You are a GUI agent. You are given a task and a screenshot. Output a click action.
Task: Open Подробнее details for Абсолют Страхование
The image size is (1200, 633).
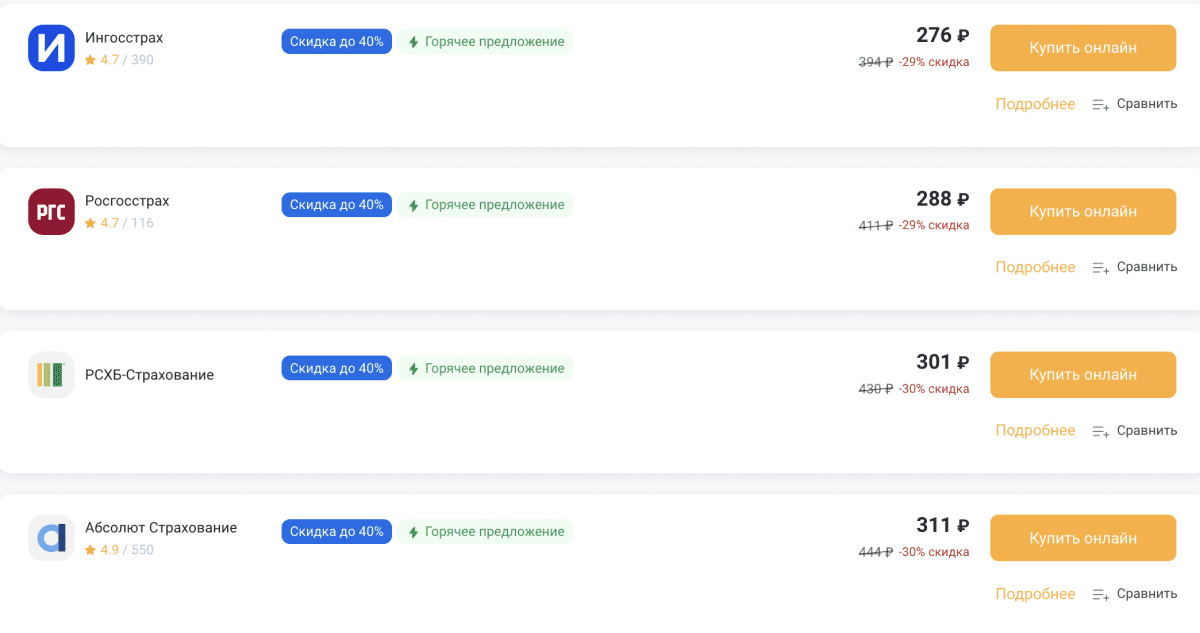tap(1035, 594)
